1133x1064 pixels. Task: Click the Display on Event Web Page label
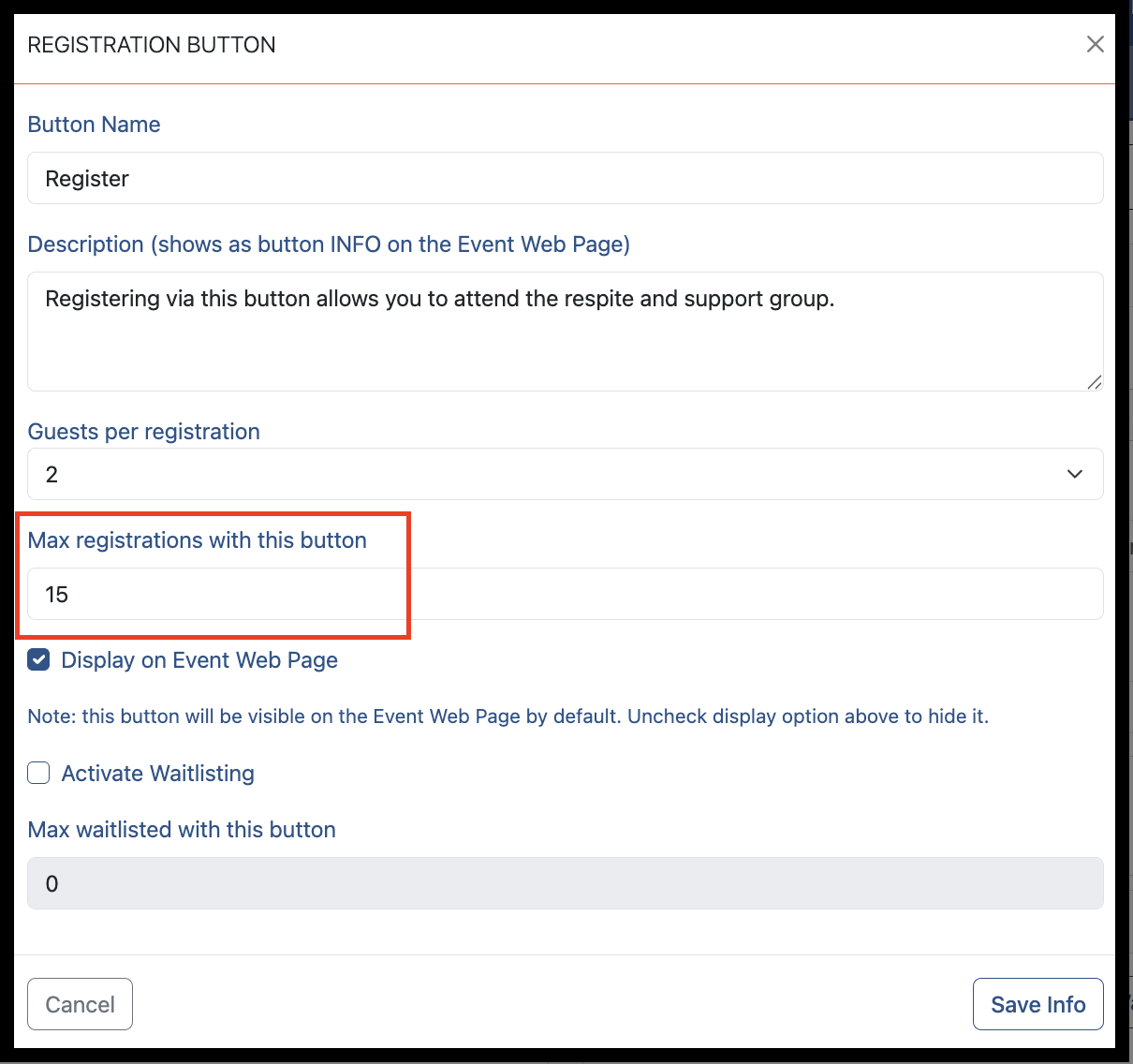click(x=199, y=660)
